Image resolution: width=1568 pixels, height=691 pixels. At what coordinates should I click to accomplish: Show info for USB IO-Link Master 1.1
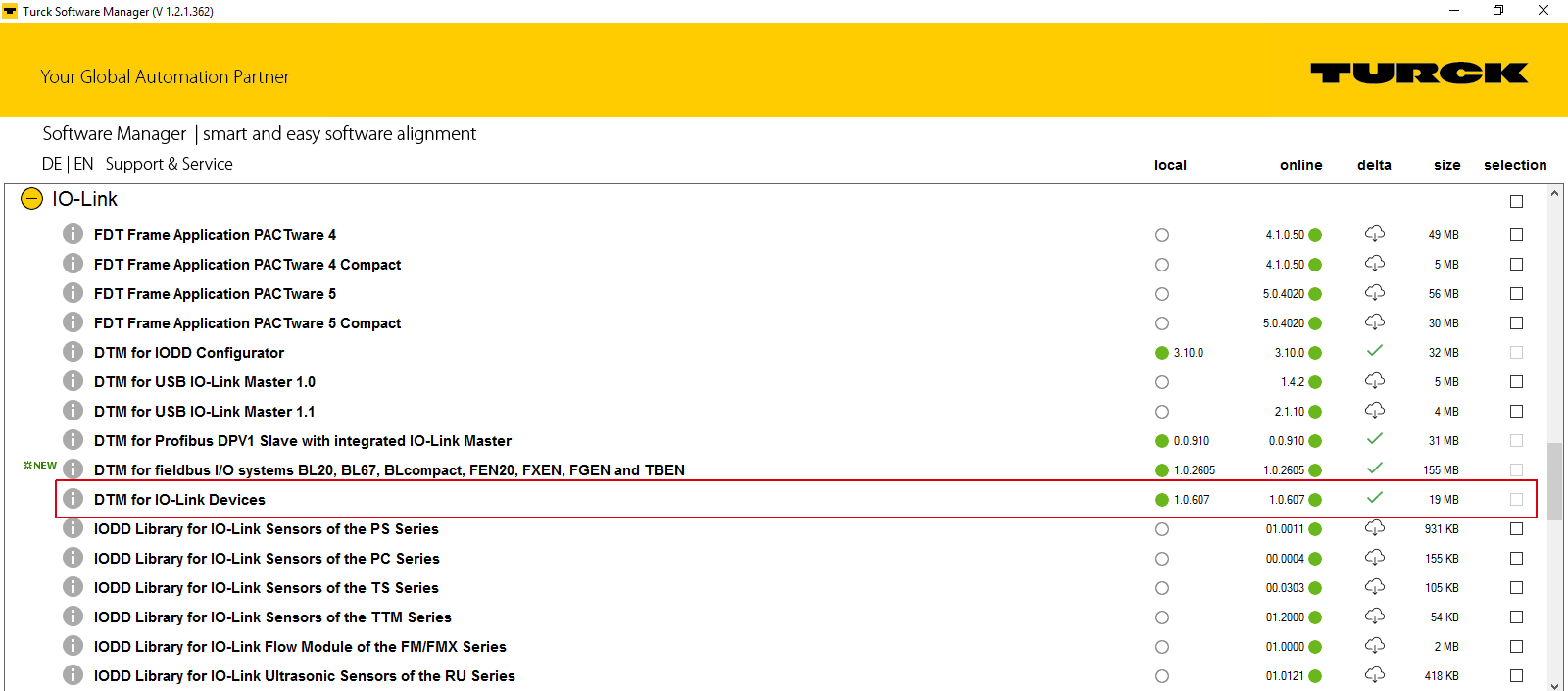click(73, 411)
